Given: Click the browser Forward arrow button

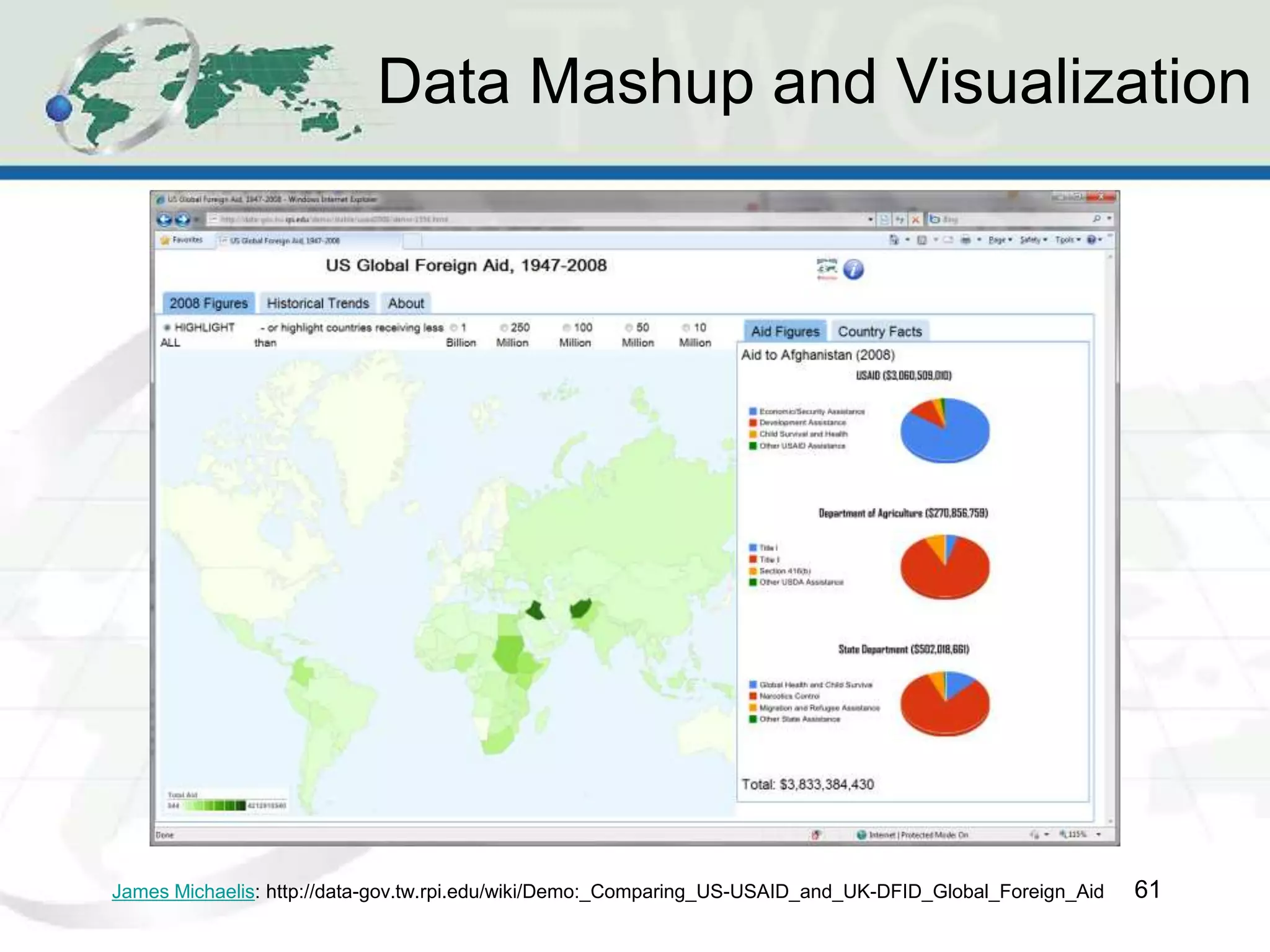Looking at the screenshot, I should pos(183,219).
